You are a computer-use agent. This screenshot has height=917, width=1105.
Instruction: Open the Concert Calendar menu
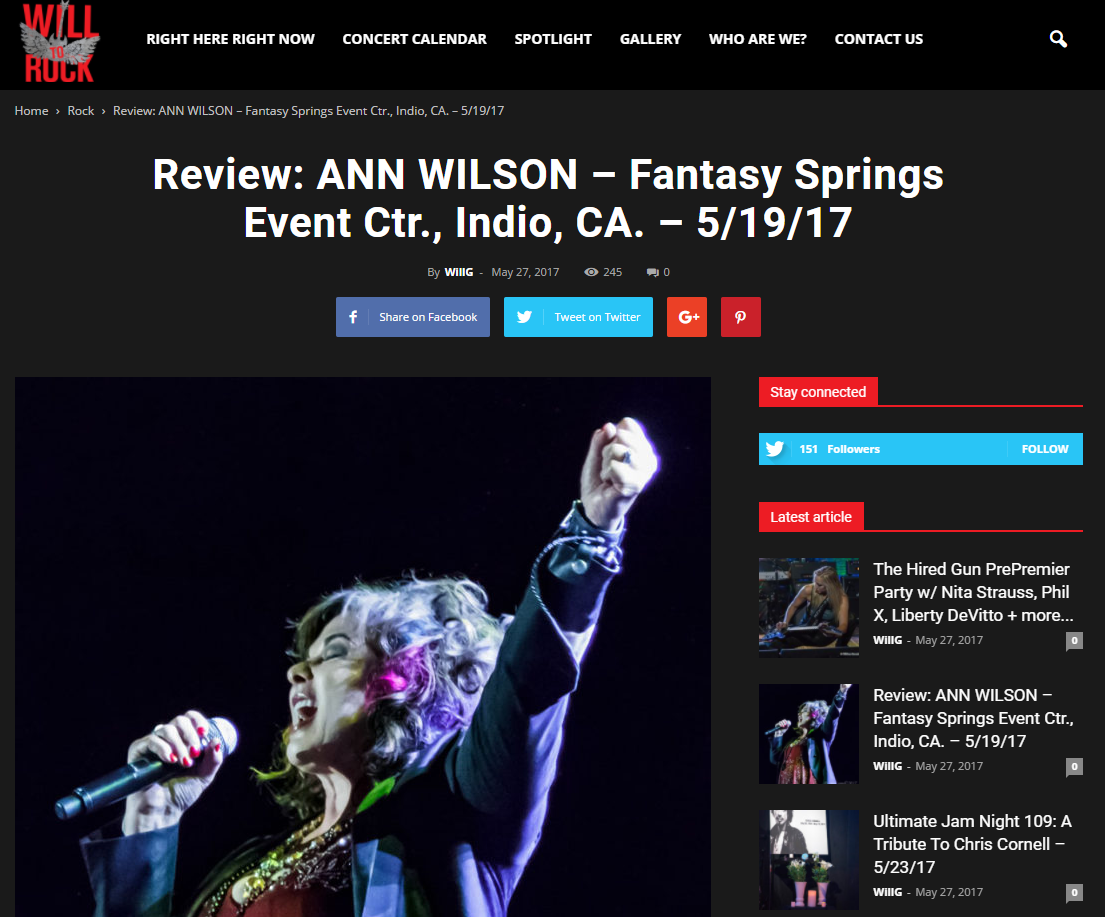point(414,39)
